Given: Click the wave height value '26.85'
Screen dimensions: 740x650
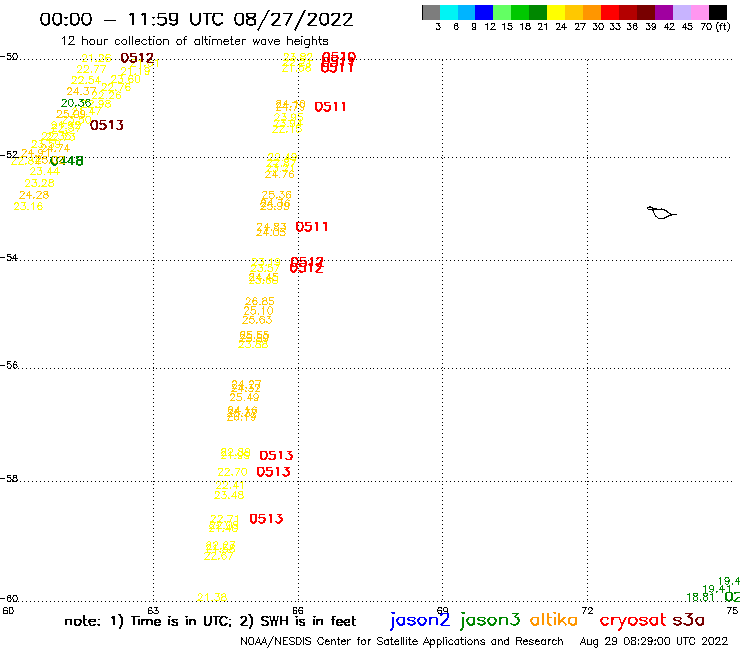Looking at the screenshot, I should pos(260,301).
